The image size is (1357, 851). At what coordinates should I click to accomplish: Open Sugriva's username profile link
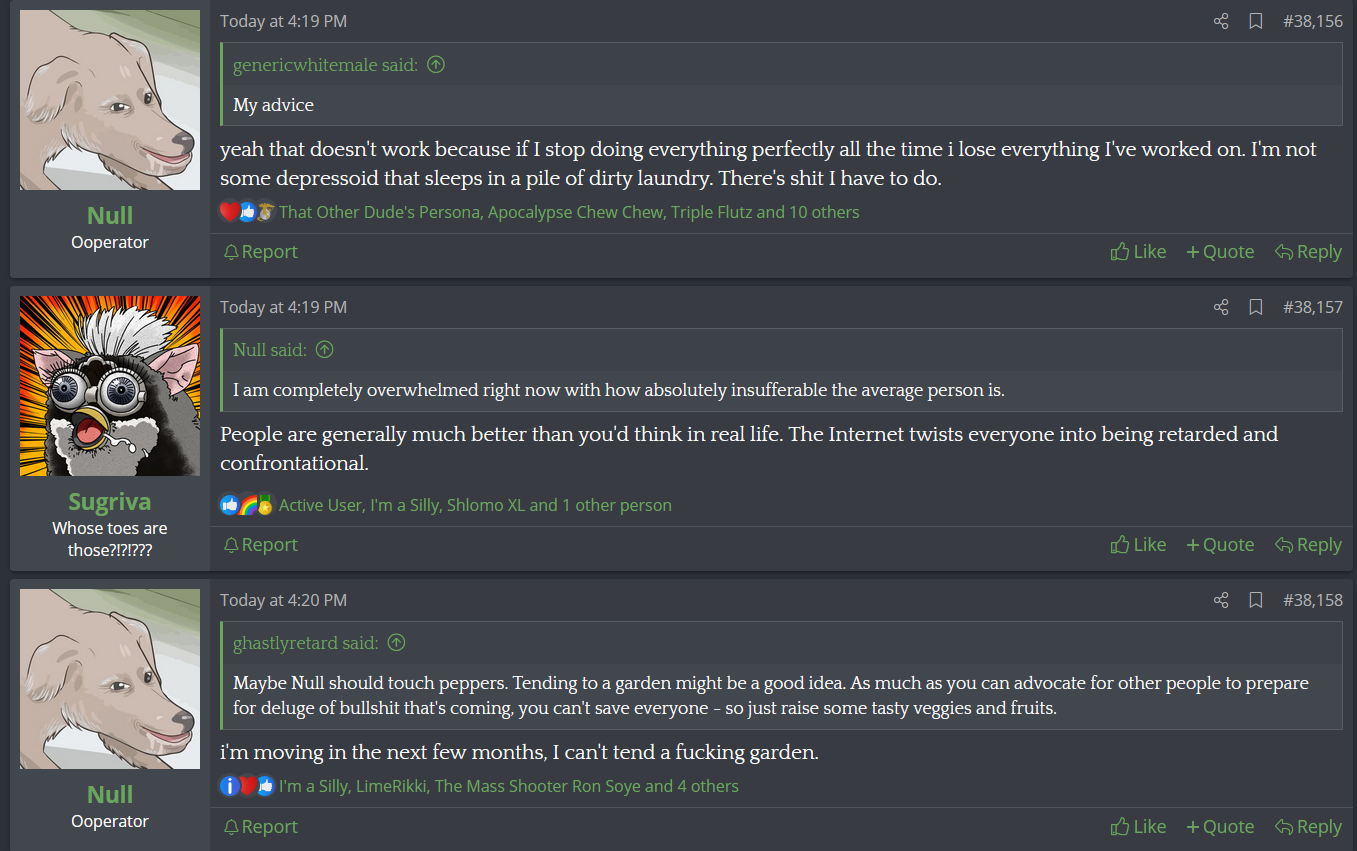110,501
